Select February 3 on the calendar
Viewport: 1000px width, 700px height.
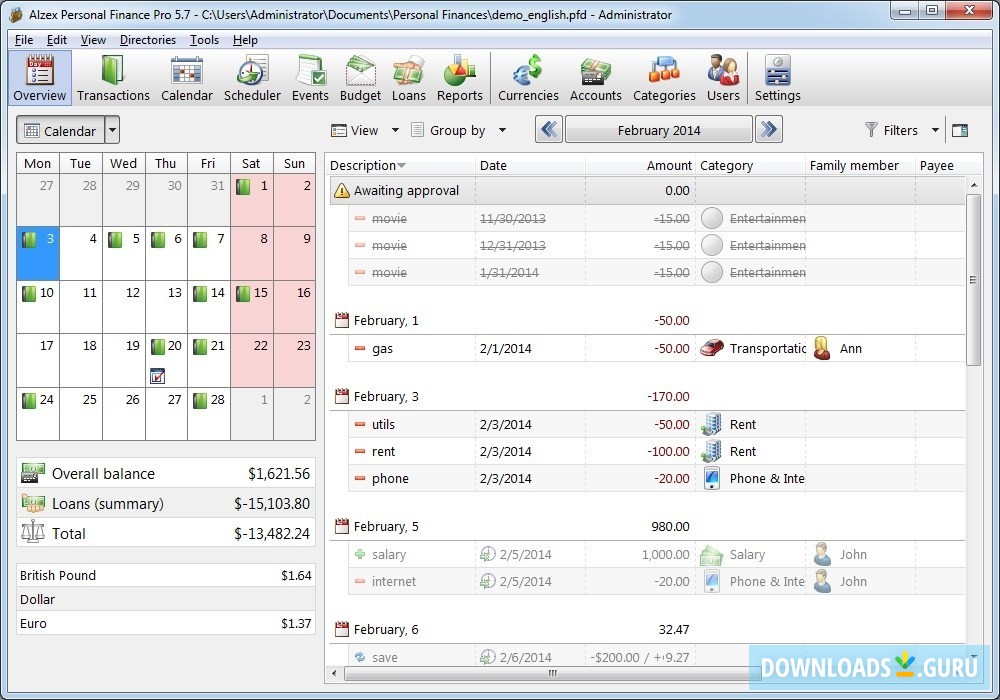pyautogui.click(x=38, y=253)
